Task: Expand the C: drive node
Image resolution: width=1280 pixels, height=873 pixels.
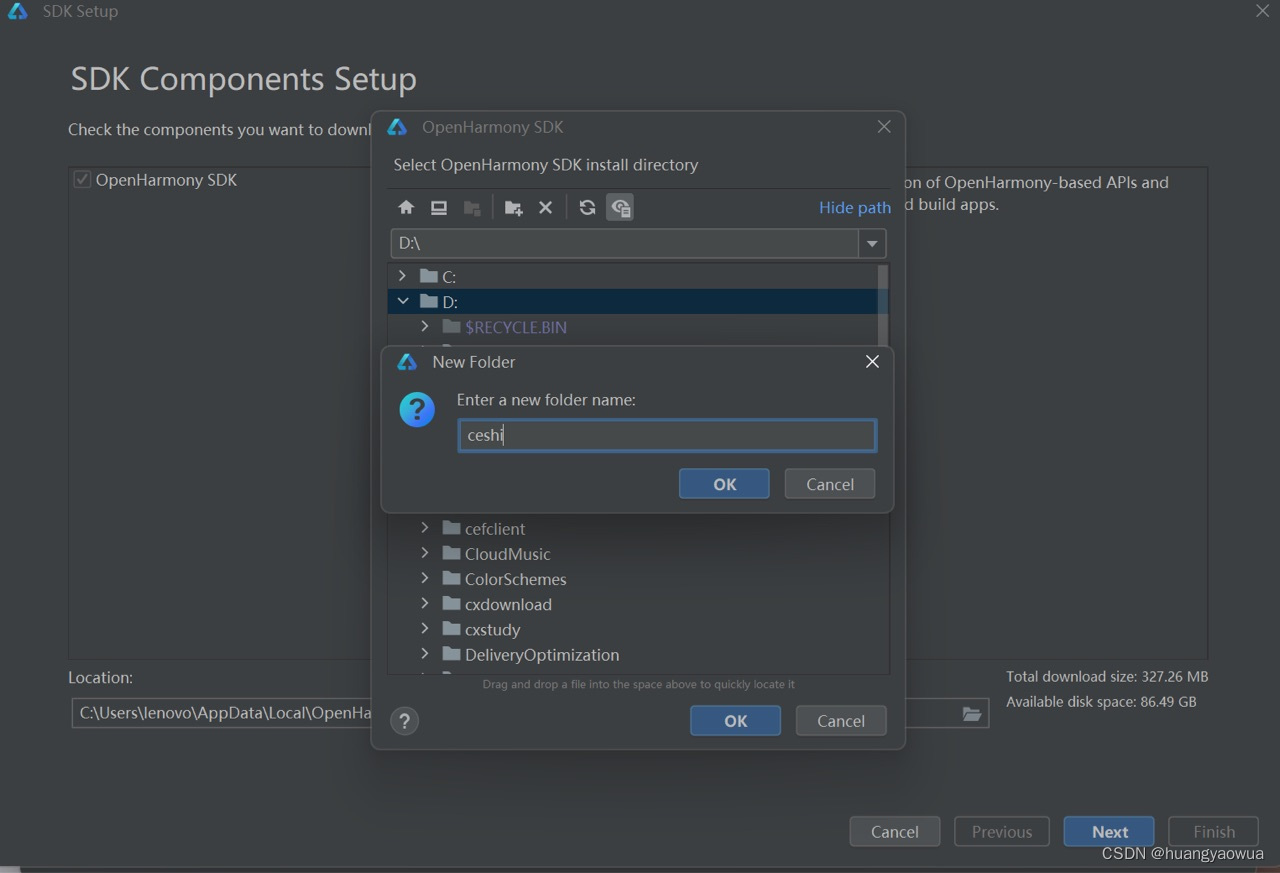Action: [402, 276]
